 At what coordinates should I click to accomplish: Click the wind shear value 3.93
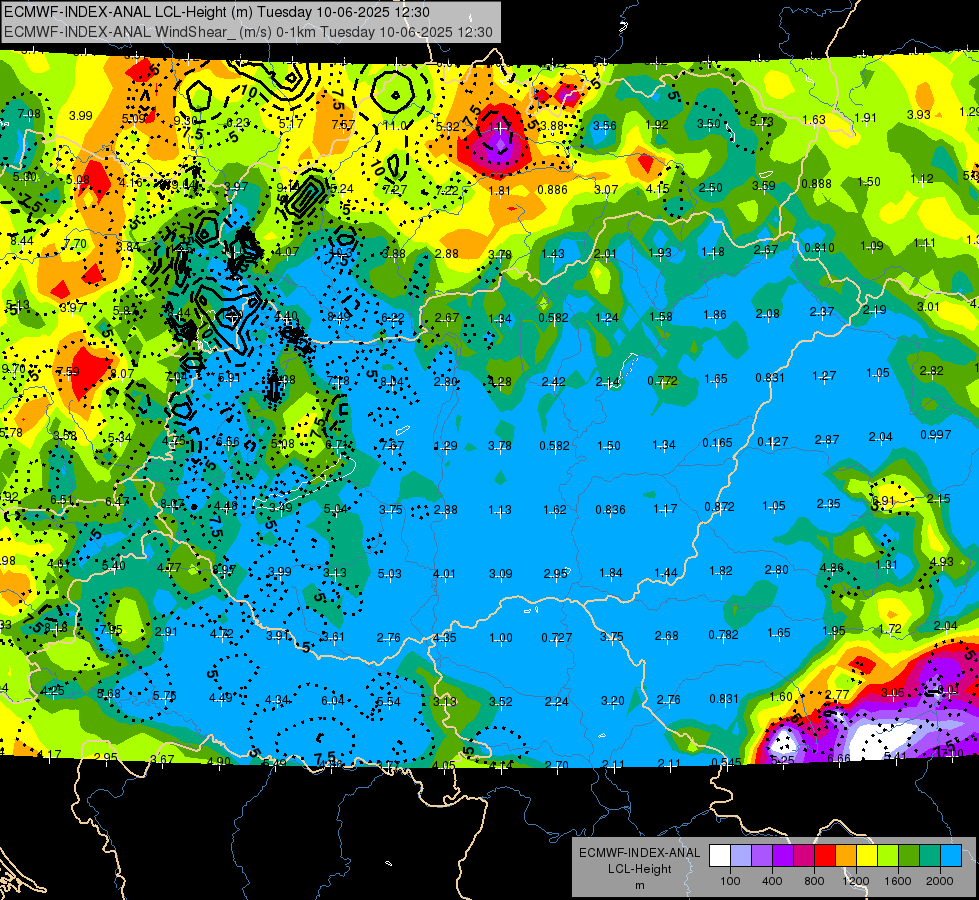[x=918, y=114]
